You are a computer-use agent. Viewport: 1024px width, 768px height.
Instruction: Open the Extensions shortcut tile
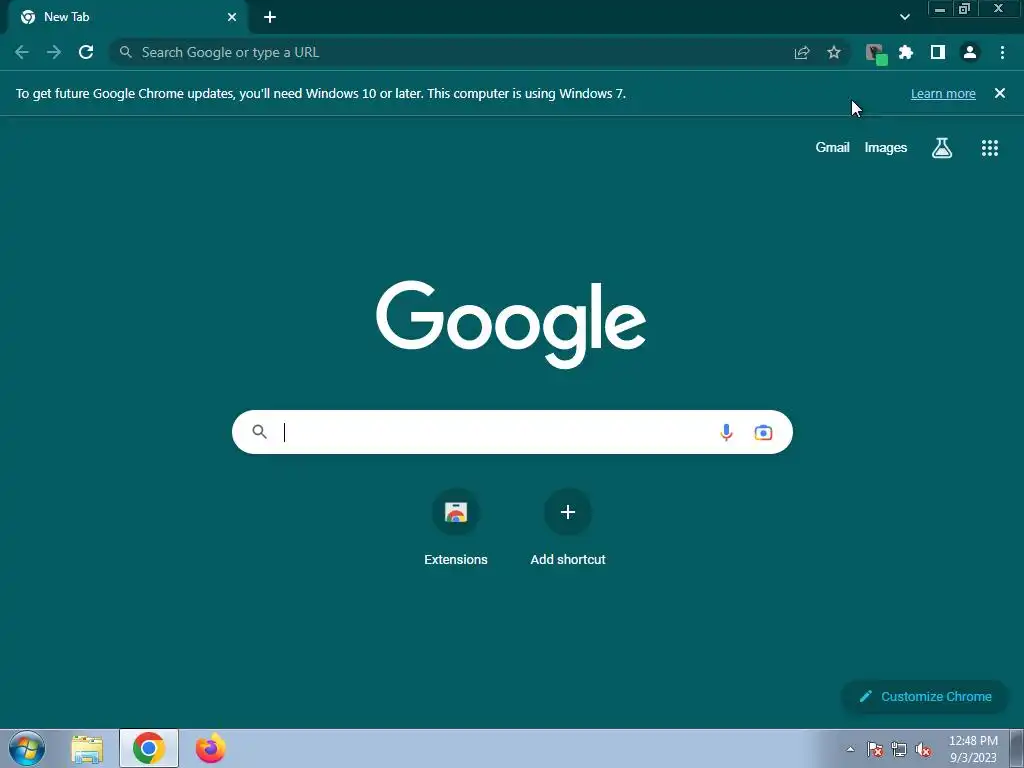click(x=456, y=528)
